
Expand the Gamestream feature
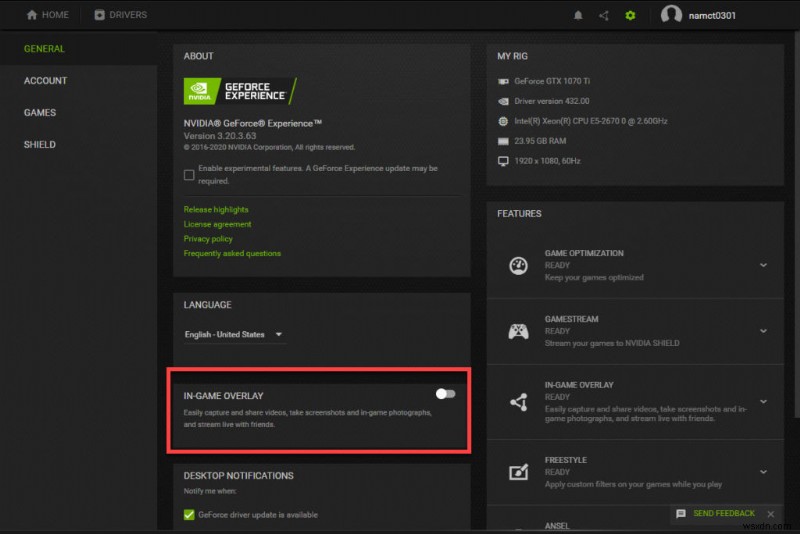[x=763, y=331]
